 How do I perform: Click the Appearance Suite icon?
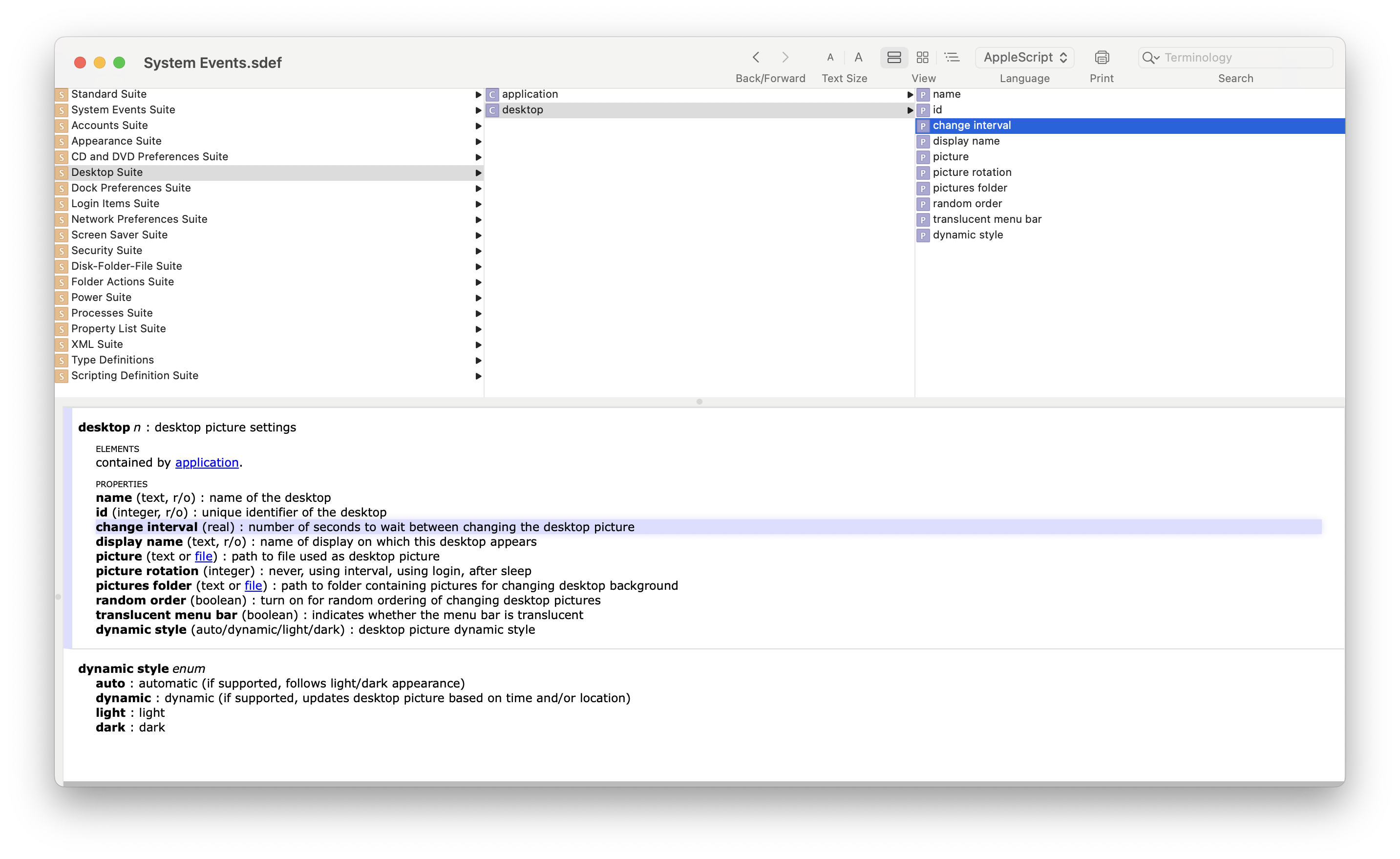point(62,142)
